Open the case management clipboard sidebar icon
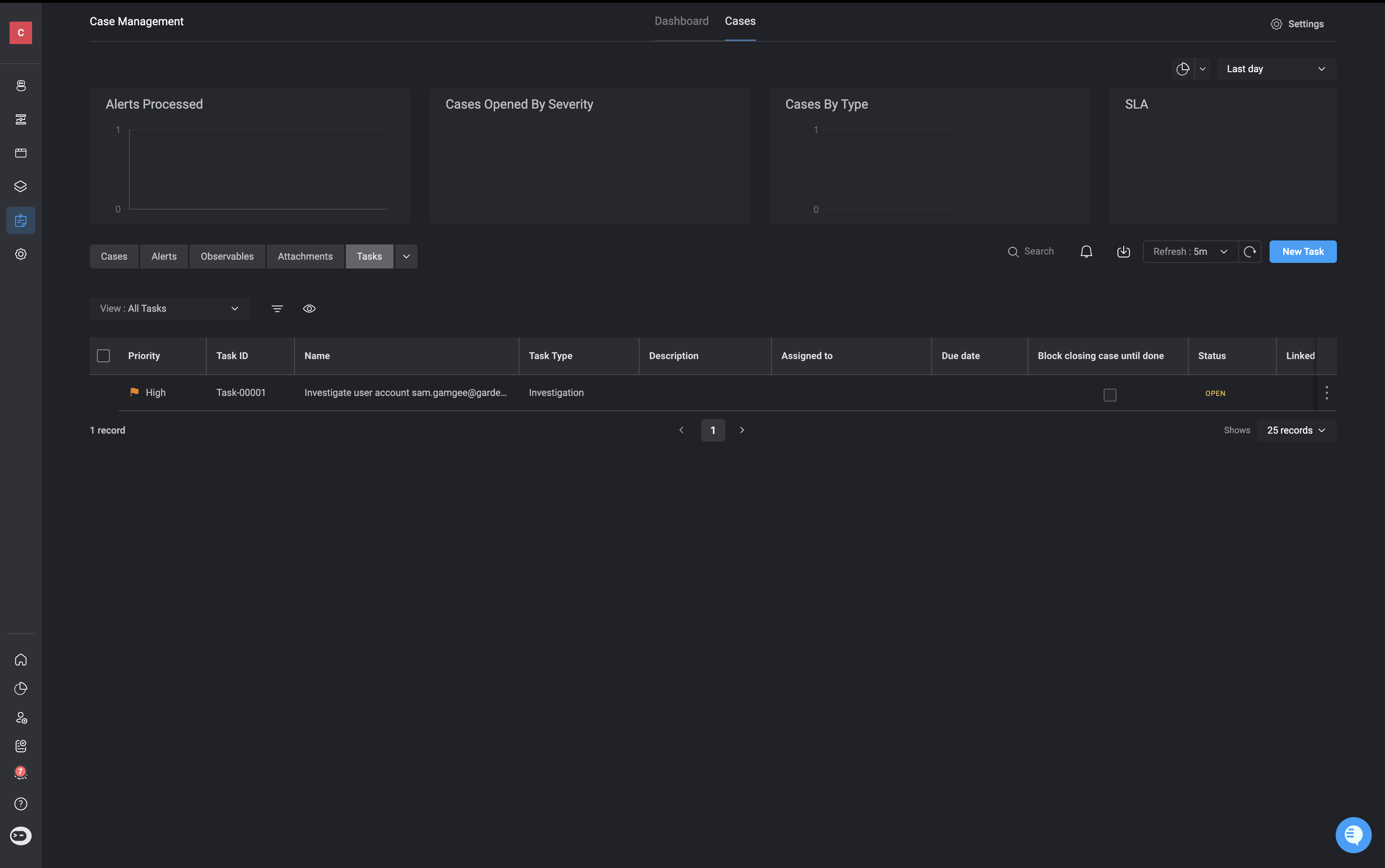Viewport: 1385px width, 868px height. 21,220
